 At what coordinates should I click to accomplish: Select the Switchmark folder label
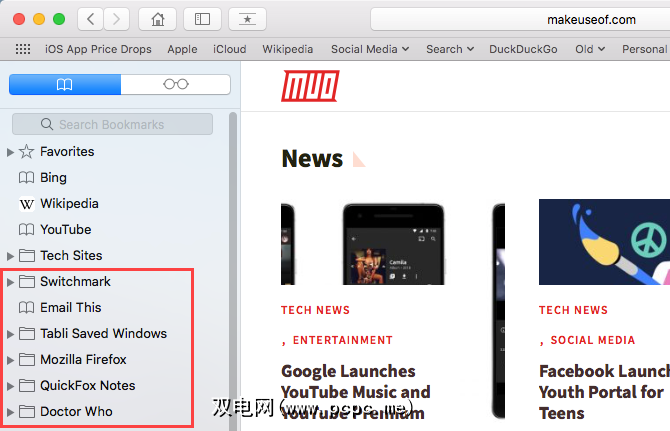[76, 281]
